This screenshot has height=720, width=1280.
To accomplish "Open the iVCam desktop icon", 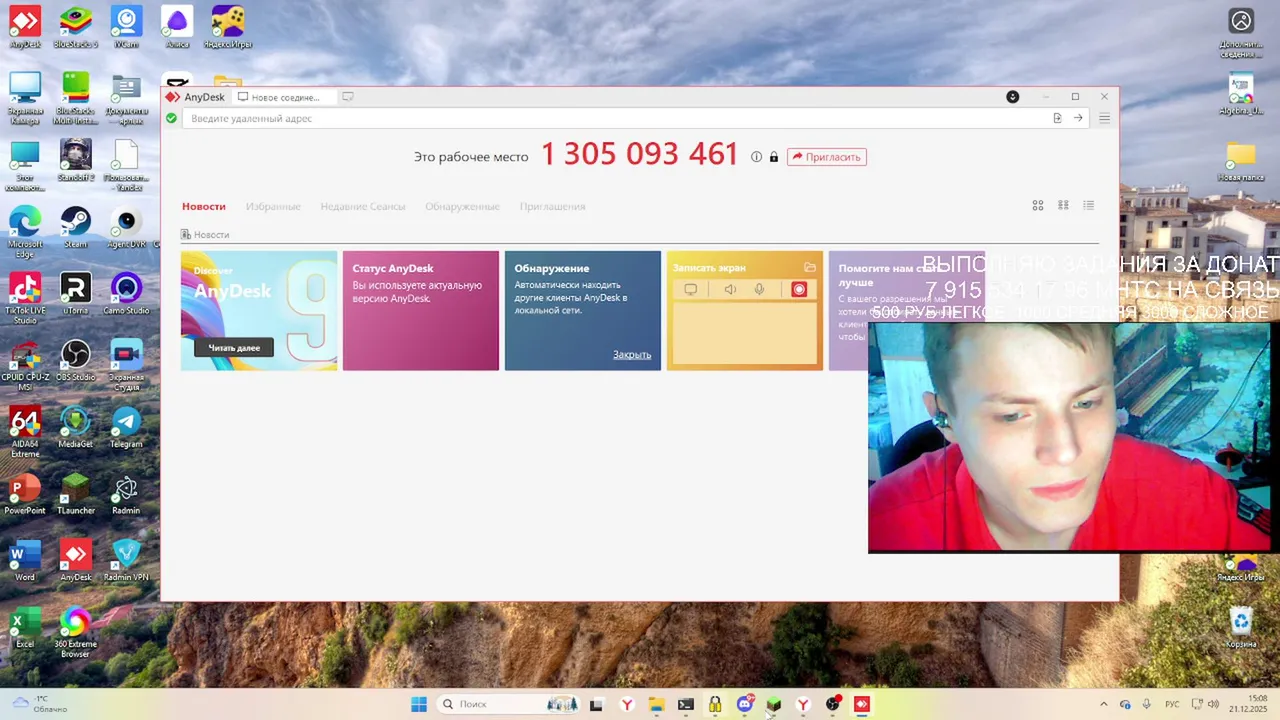I will [x=126, y=28].
